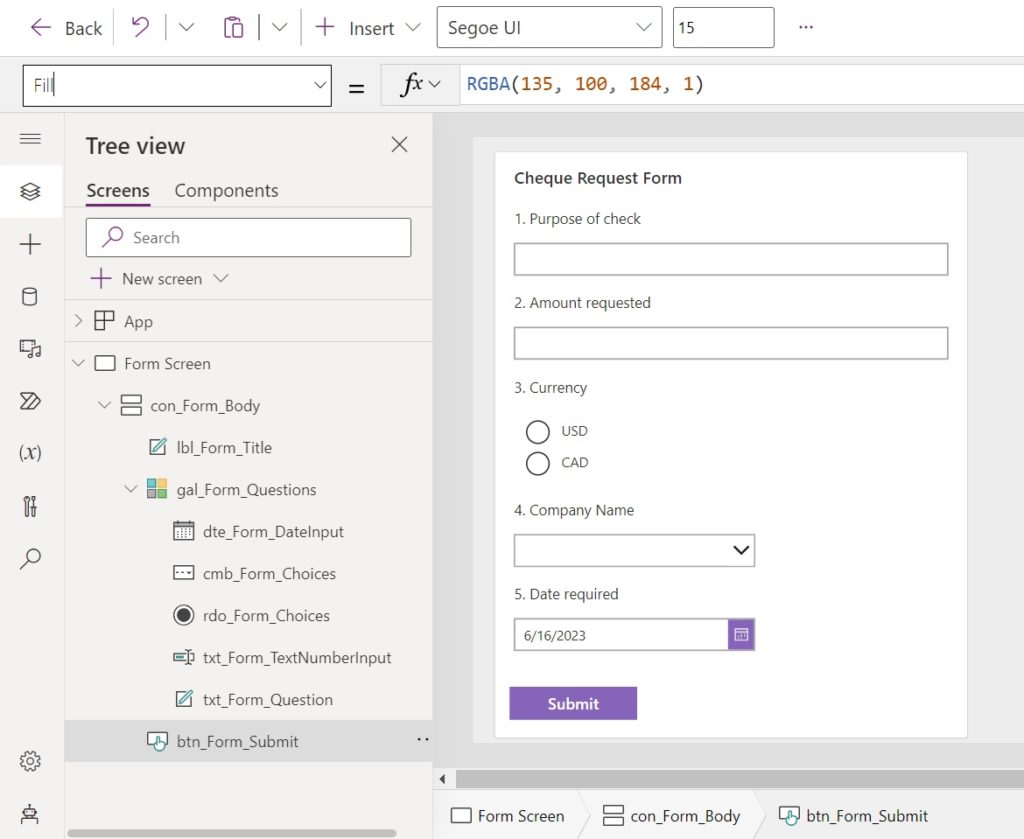Click the Paste icon in the toolbar
Image resolution: width=1024 pixels, height=839 pixels.
point(233,27)
